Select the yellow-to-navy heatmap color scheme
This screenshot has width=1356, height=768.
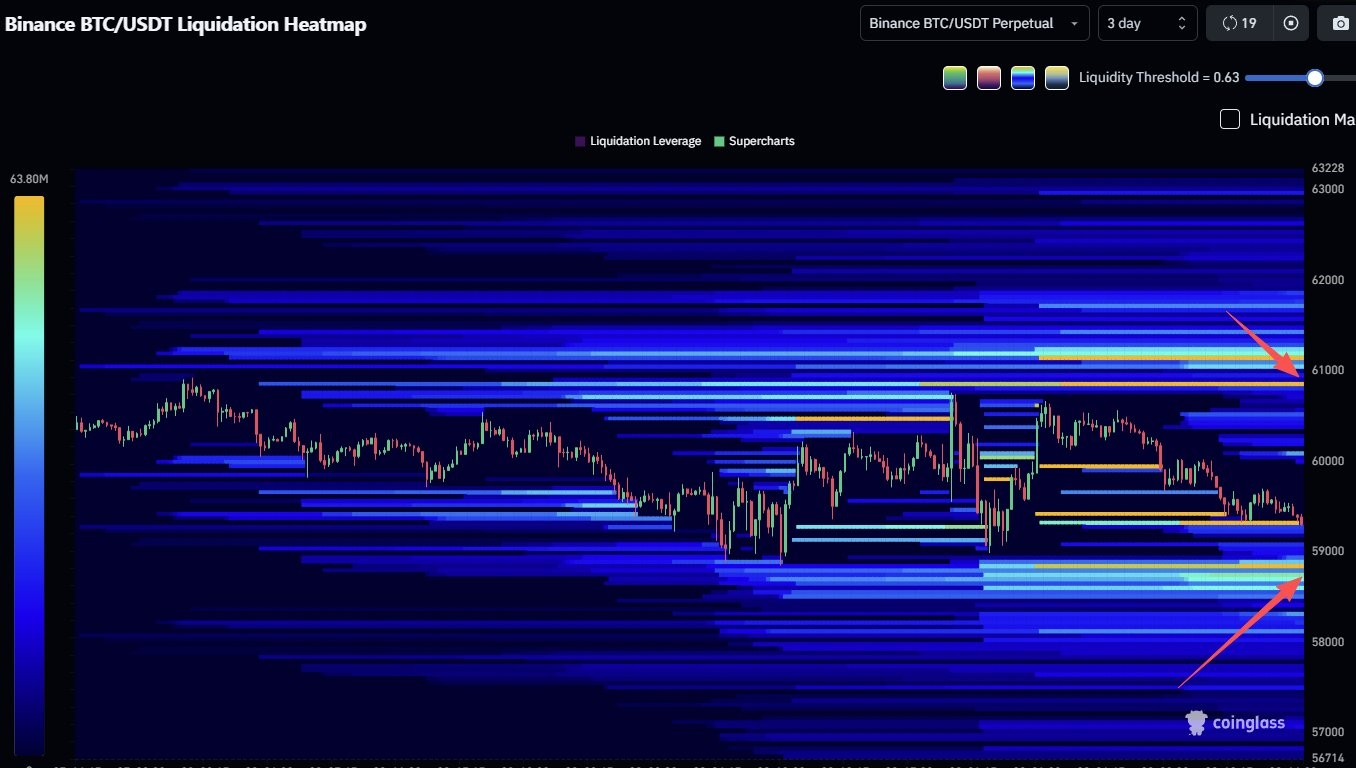click(1057, 78)
